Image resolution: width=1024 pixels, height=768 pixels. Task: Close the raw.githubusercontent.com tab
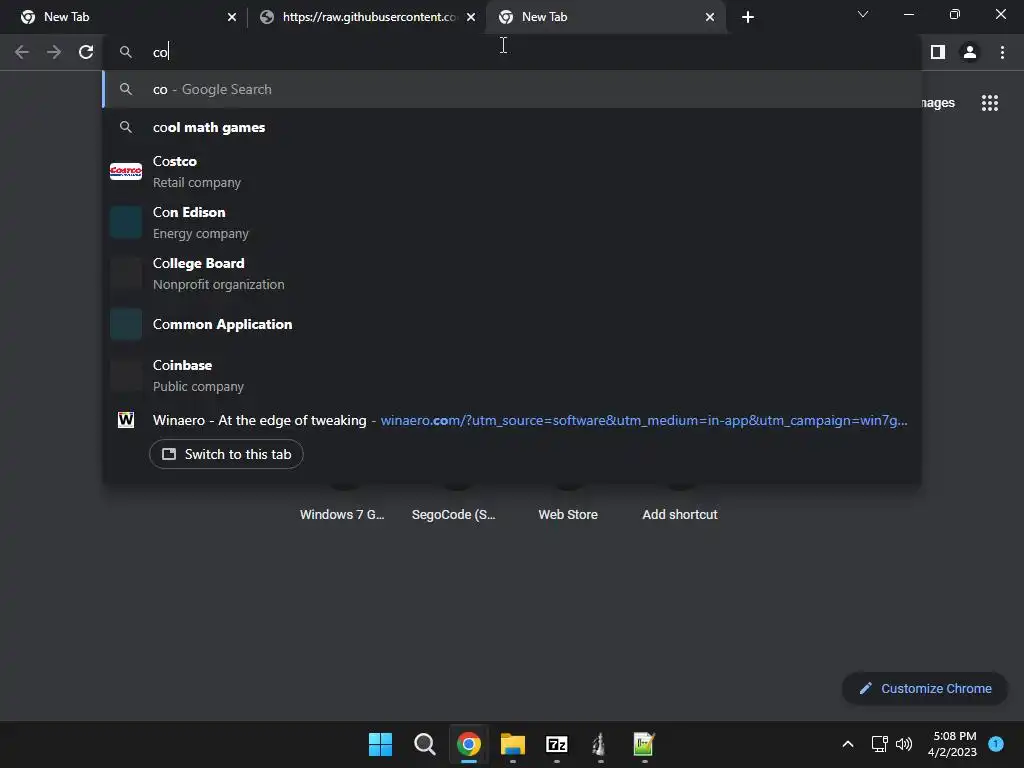pos(471,17)
